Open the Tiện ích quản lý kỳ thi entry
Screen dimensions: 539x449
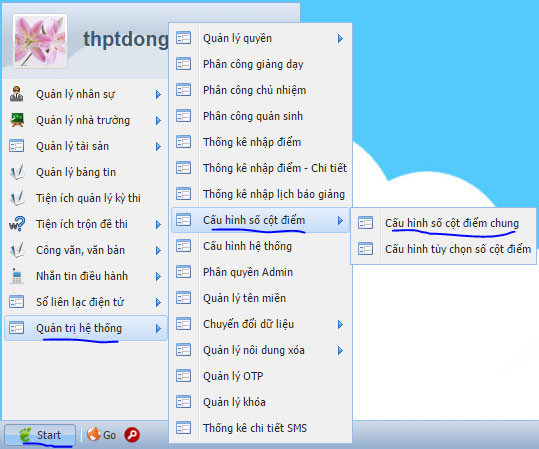pyautogui.click(x=86, y=198)
